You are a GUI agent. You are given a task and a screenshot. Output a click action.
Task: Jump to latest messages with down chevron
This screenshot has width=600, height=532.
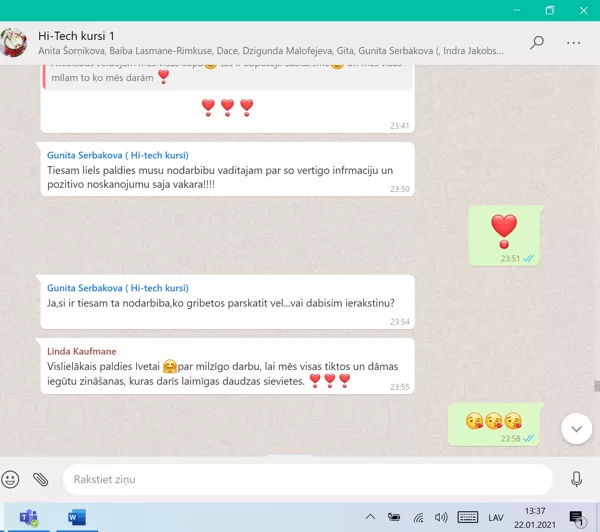pyautogui.click(x=577, y=429)
